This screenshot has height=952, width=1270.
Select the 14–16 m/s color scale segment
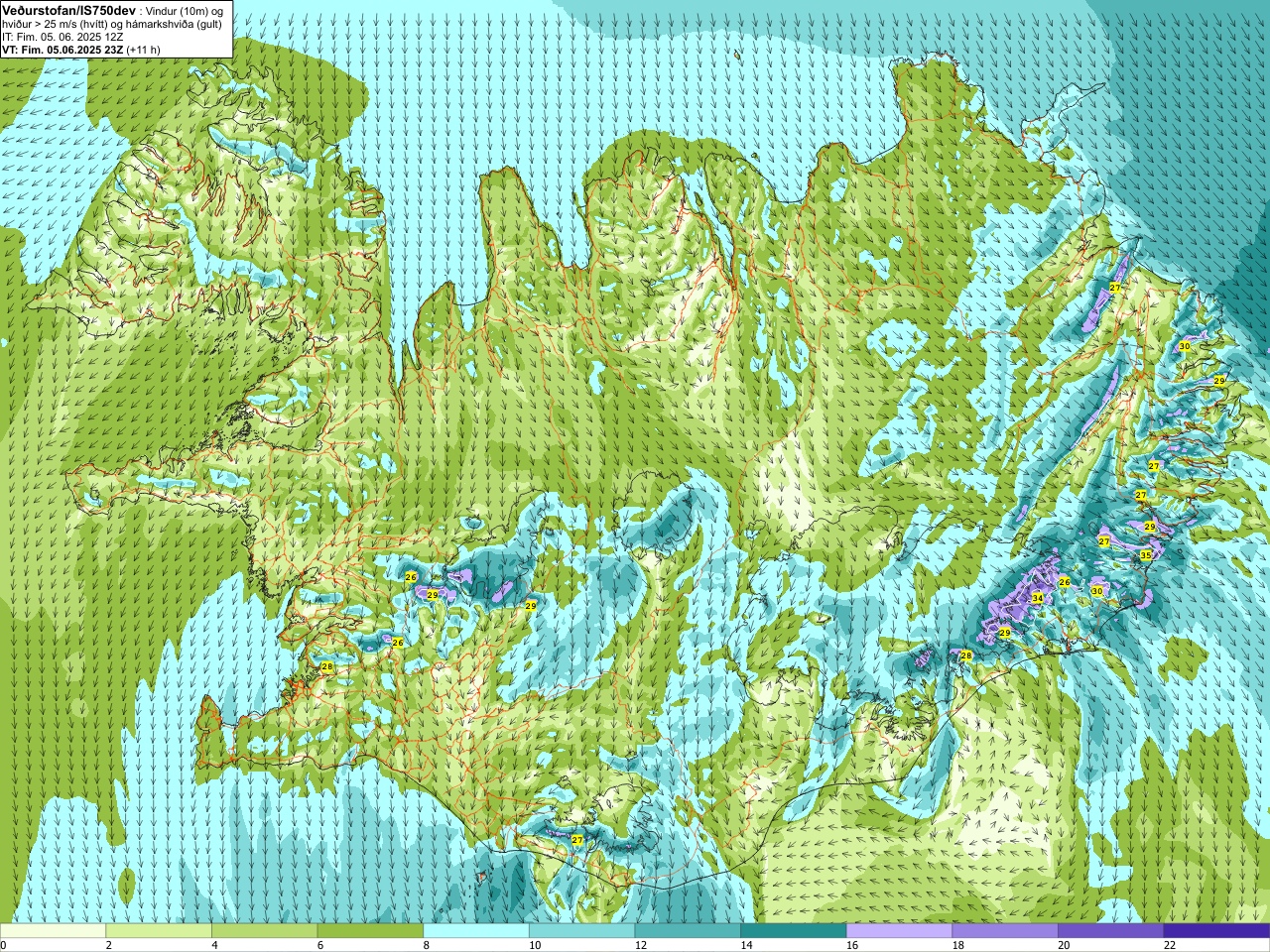tap(794, 931)
